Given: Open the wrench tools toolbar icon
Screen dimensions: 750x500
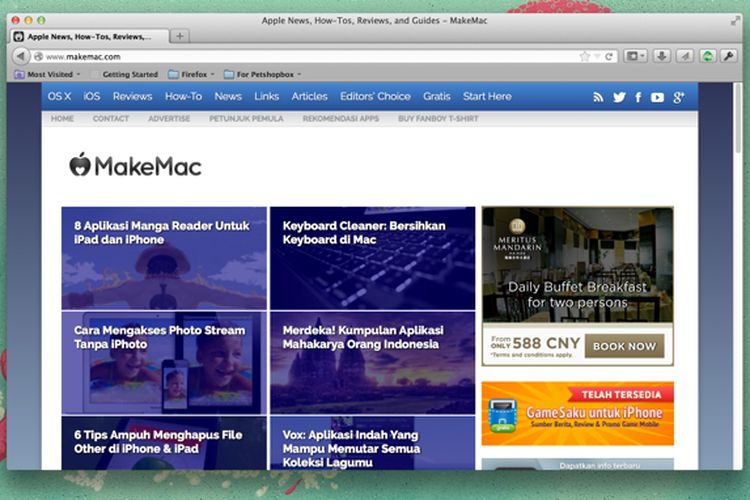Looking at the screenshot, I should 729,56.
